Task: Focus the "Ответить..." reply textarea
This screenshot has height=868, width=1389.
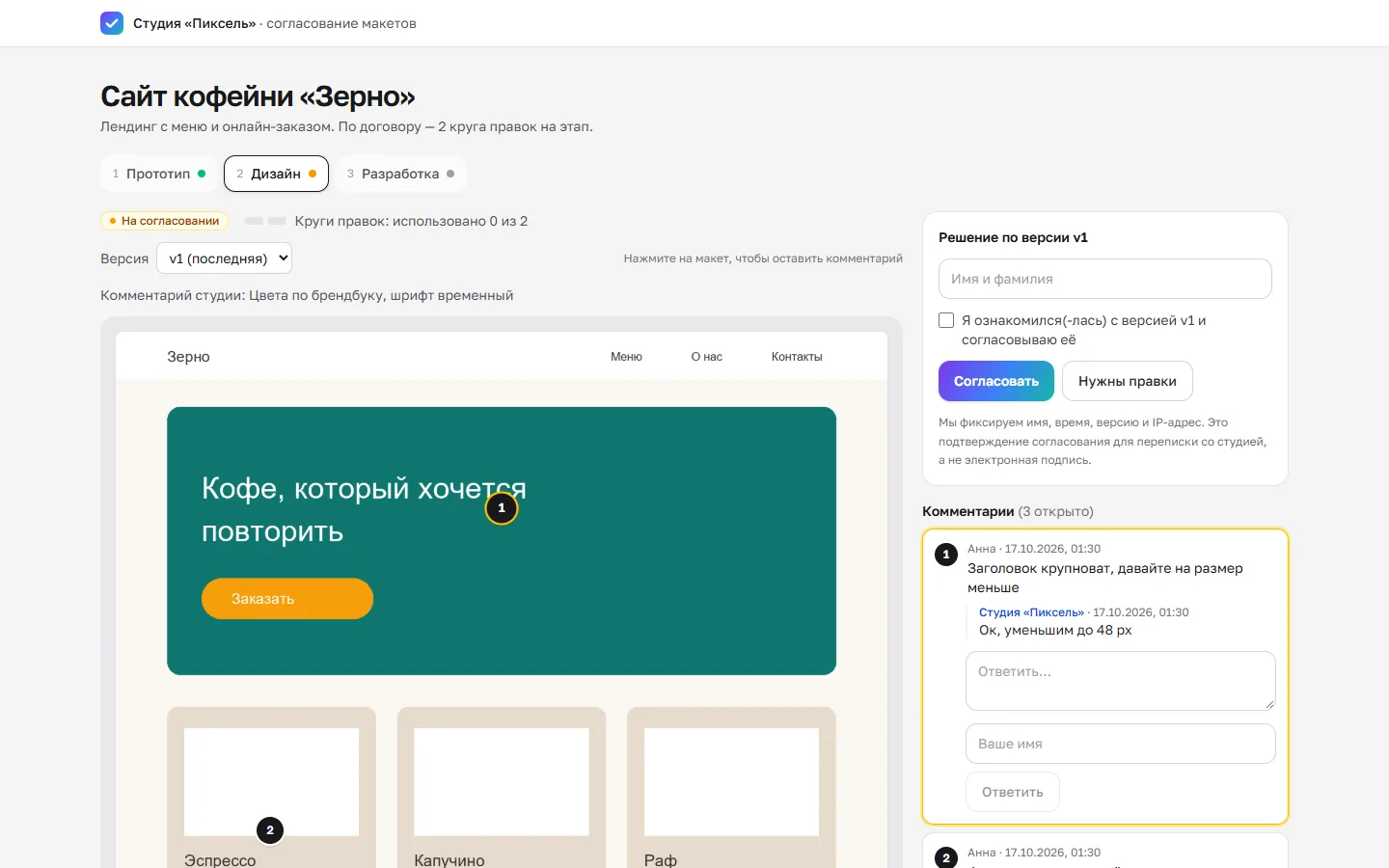Action: coord(1121,681)
